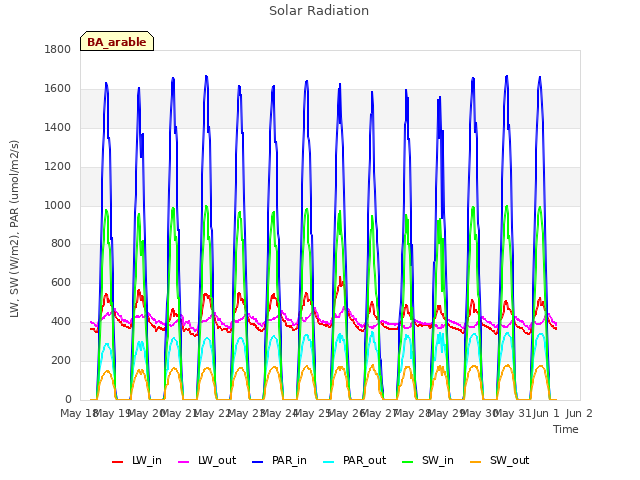Click the Jun 2 x-axis date label
This screenshot has height=480, width=640.
[x=579, y=413]
